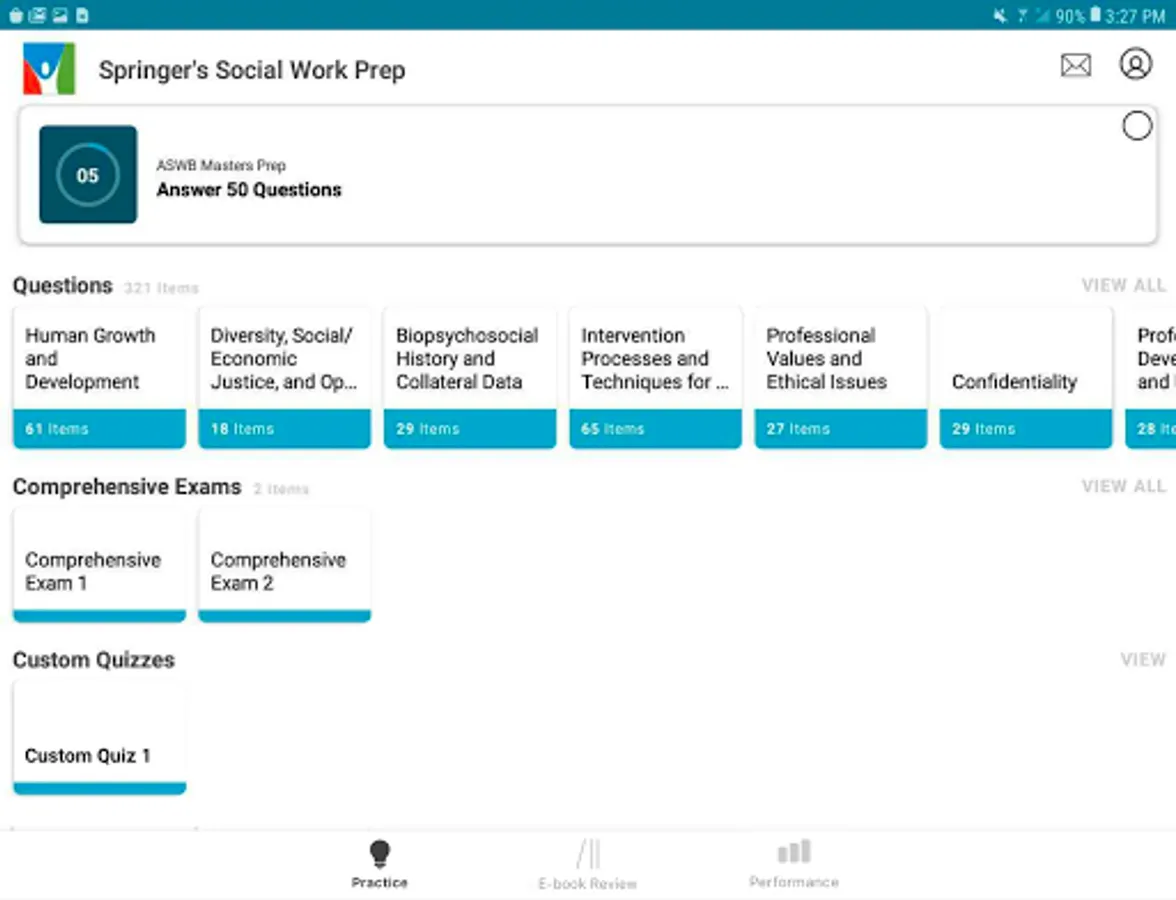Screen dimensions: 1176x900
Task: Open Professional Values and Ethical Issues
Action: coord(841,377)
